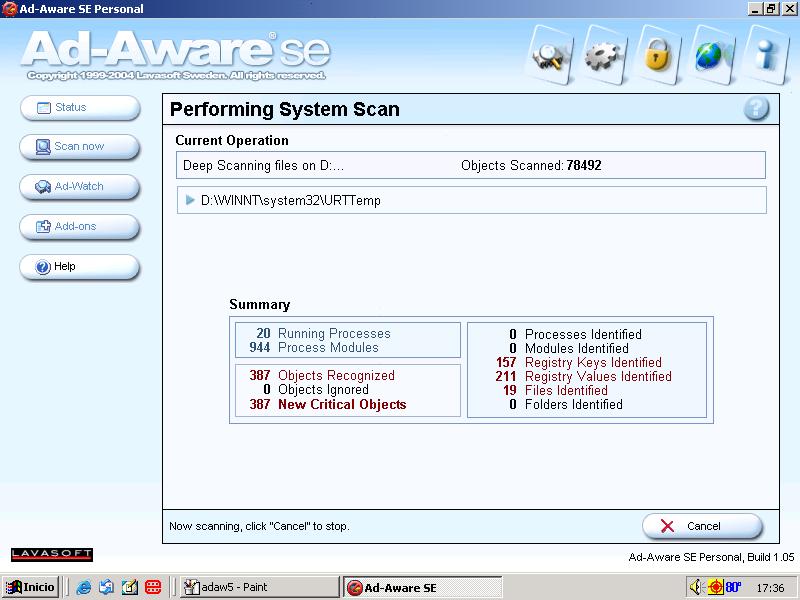The height and width of the screenshot is (600, 800).
Task: Minimize the Ad-Aware SE Personal window
Action: tap(755, 9)
